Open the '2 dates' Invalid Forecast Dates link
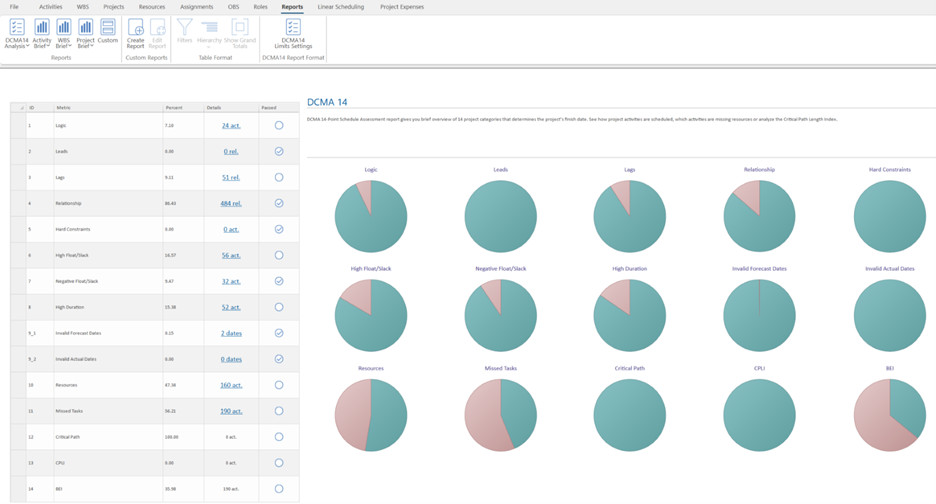The height and width of the screenshot is (504, 936). coord(231,333)
